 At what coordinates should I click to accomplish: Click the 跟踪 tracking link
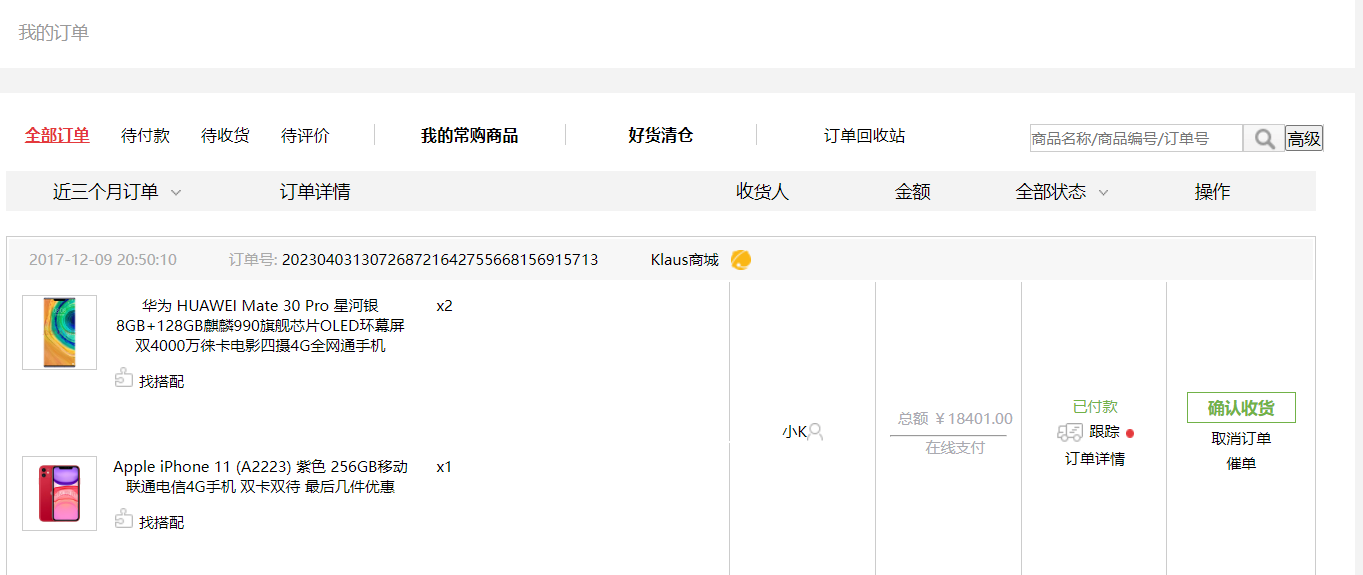click(1105, 432)
